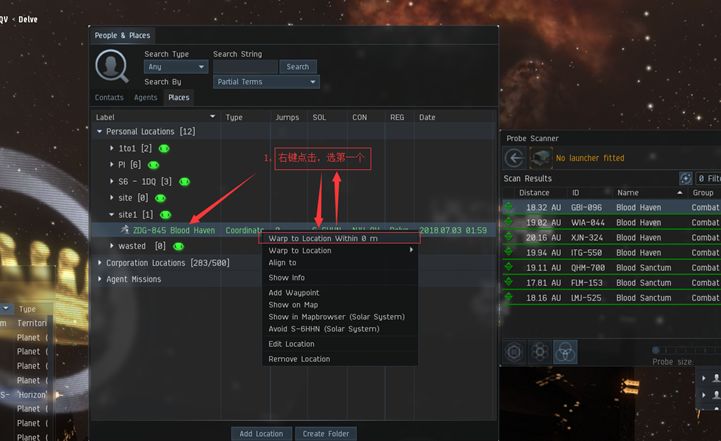Click the probe launcher icon in Probe Scanner
Image resolution: width=721 pixels, height=441 pixels.
(541, 158)
